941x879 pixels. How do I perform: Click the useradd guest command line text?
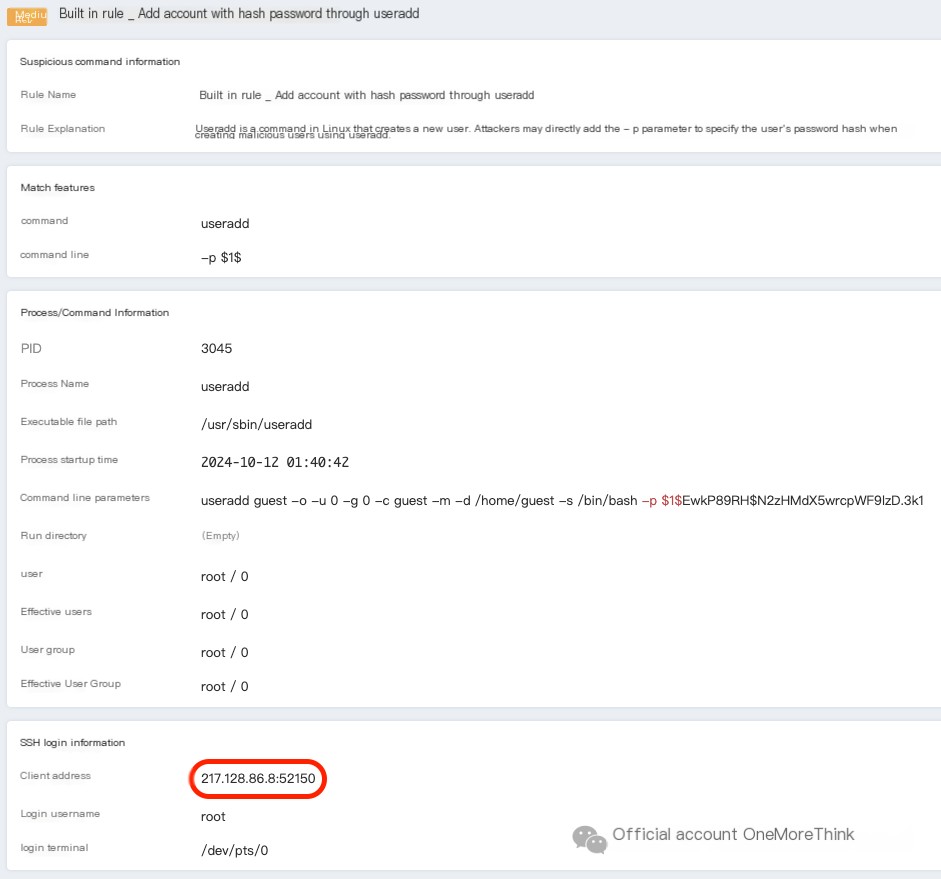pos(420,500)
